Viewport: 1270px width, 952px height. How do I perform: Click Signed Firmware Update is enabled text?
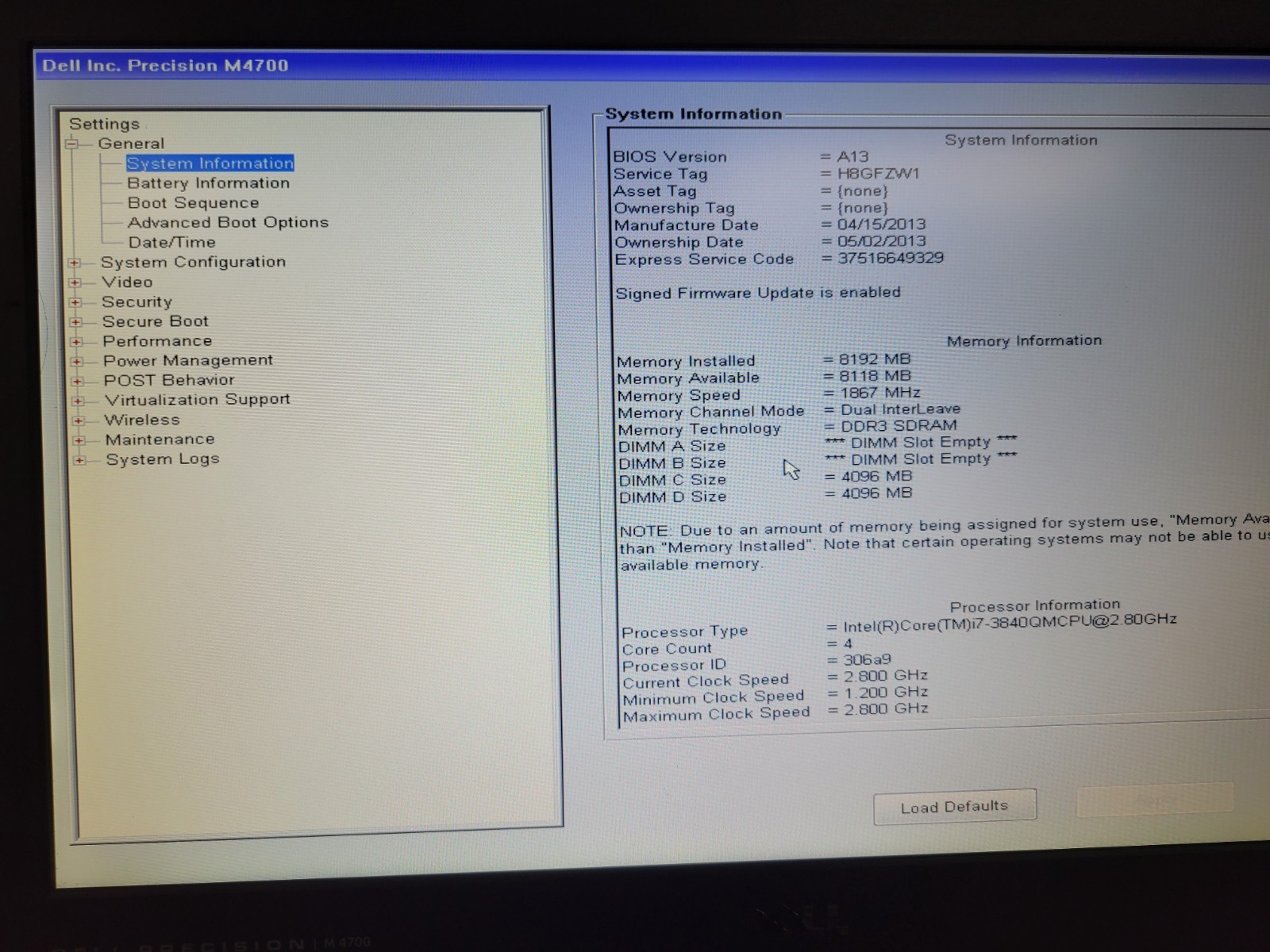758,293
